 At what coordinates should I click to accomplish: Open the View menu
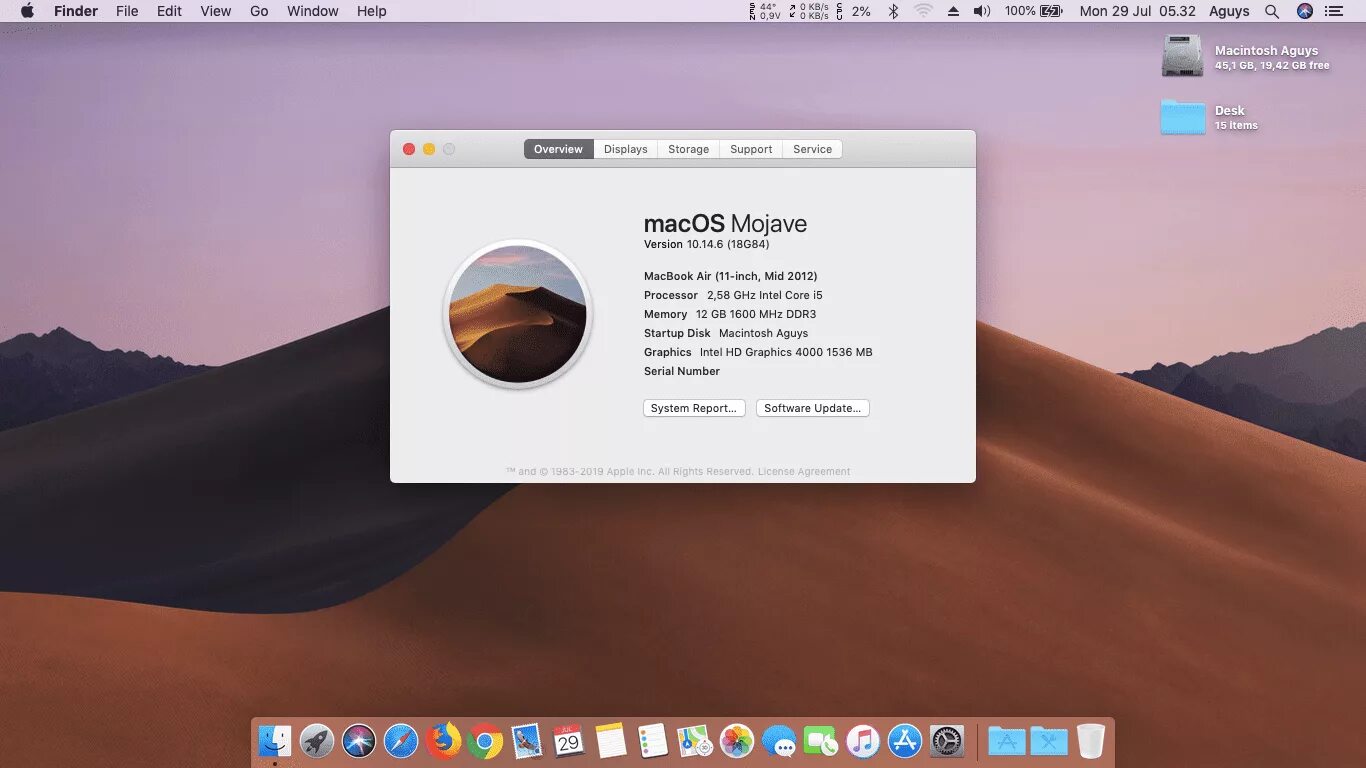point(216,11)
